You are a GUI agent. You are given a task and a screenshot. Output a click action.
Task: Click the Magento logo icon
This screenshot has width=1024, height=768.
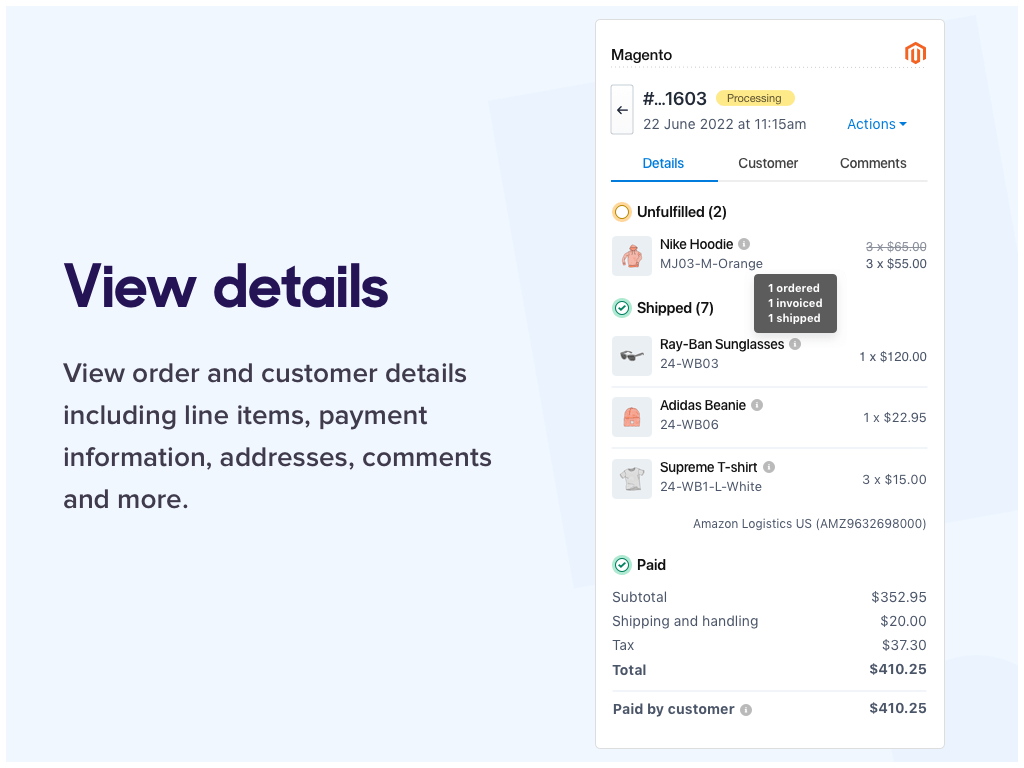[x=915, y=52]
